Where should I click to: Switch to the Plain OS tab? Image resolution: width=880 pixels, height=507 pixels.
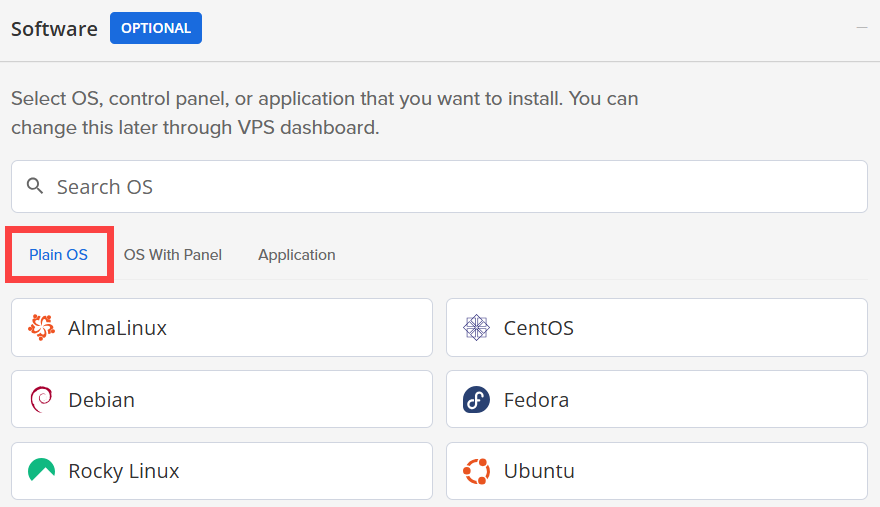click(x=58, y=255)
